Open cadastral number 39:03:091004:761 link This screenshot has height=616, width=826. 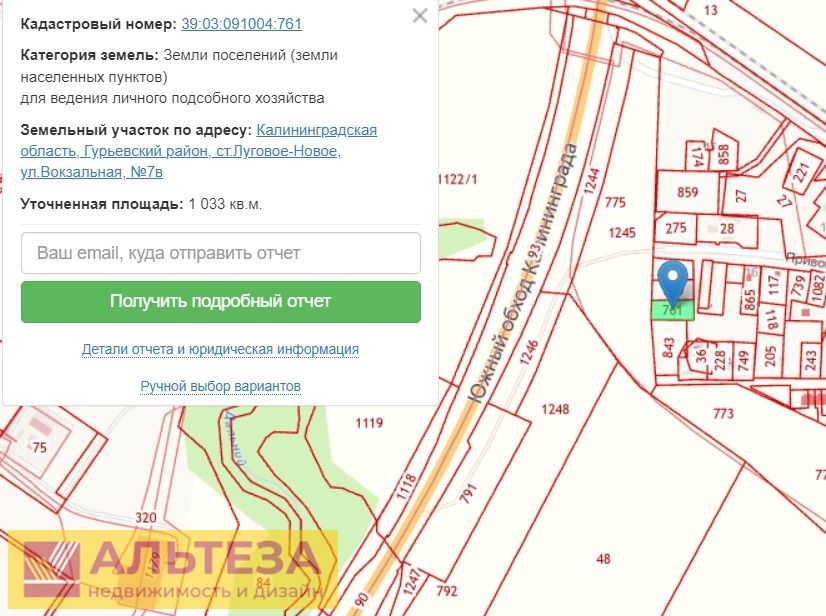(241, 24)
